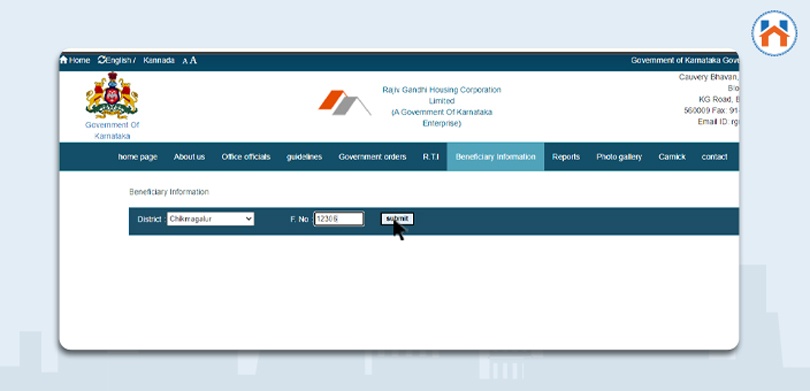810x391 pixels.
Task: Click the Government Of Karnataka caption
Action: pos(112,131)
